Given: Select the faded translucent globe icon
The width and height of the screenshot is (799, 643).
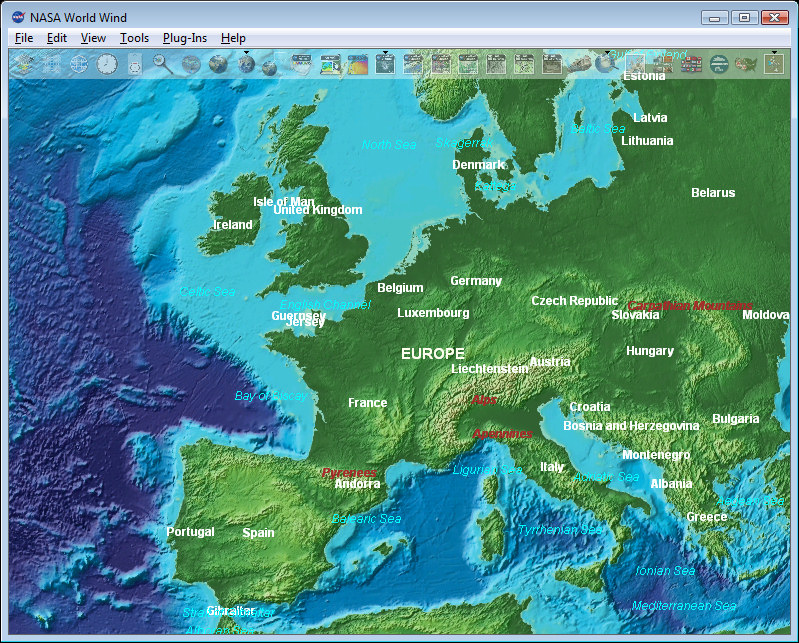Looking at the screenshot, I should [x=191, y=65].
